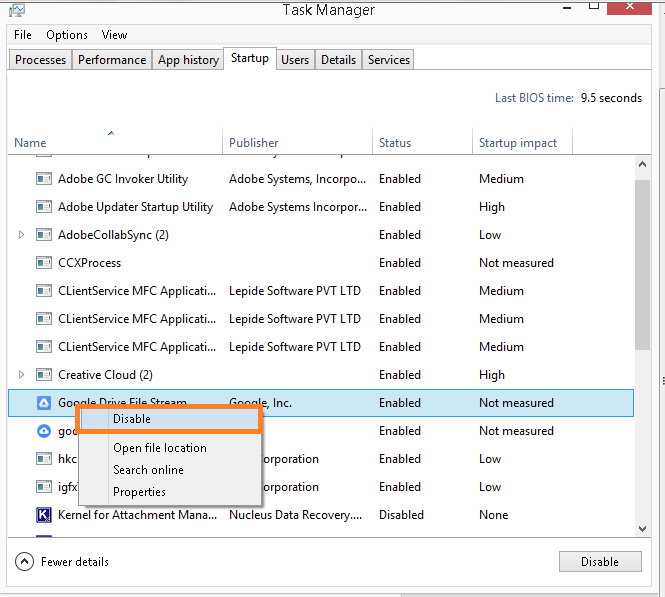Click the CCXProcess row icon
The image size is (665, 597).
click(44, 262)
